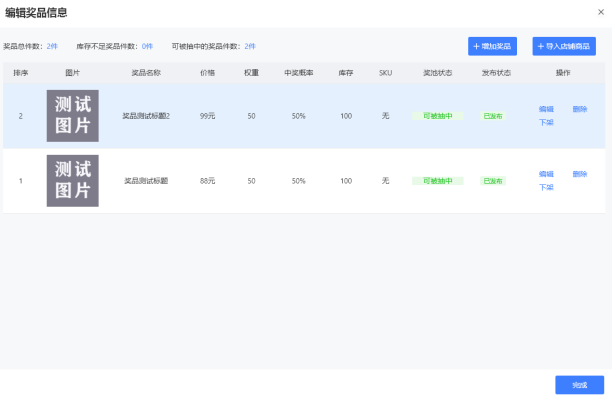Click the 权重 column header
Image resolution: width=612 pixels, height=399 pixels.
tap(251, 73)
